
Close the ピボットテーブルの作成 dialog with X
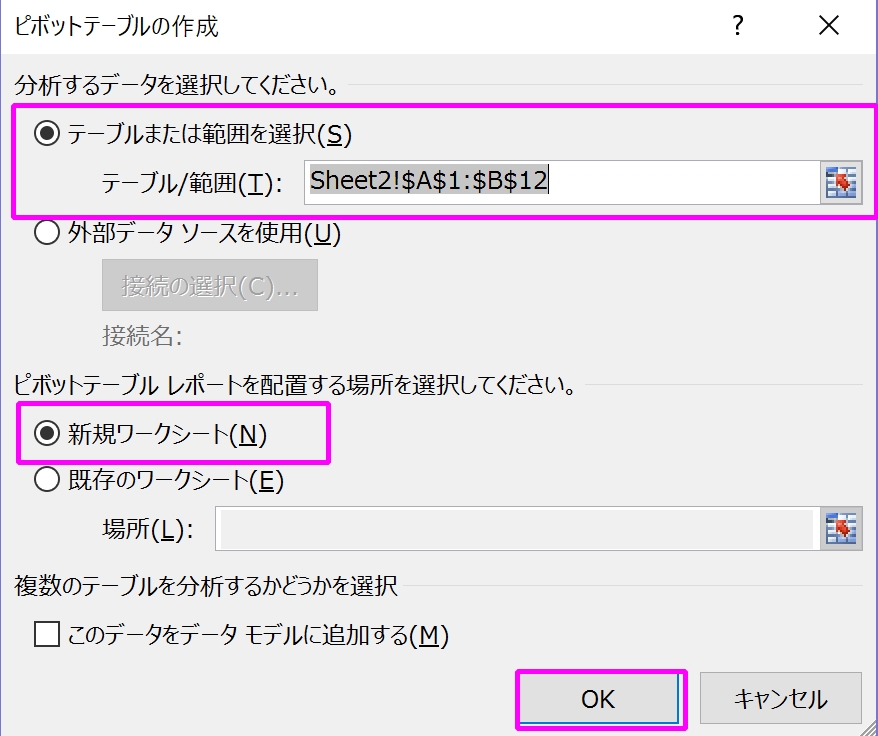pyautogui.click(x=828, y=26)
